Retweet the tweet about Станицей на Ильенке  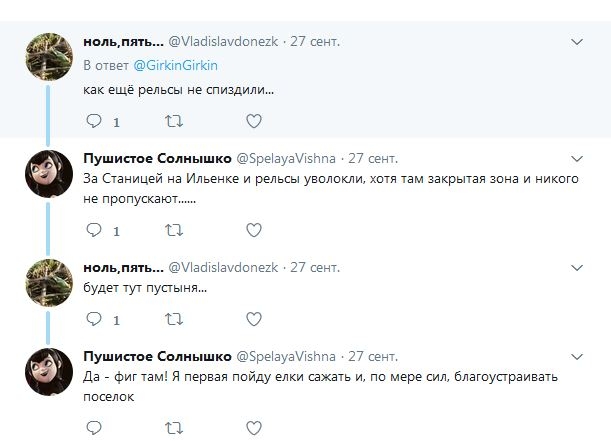click(x=173, y=231)
